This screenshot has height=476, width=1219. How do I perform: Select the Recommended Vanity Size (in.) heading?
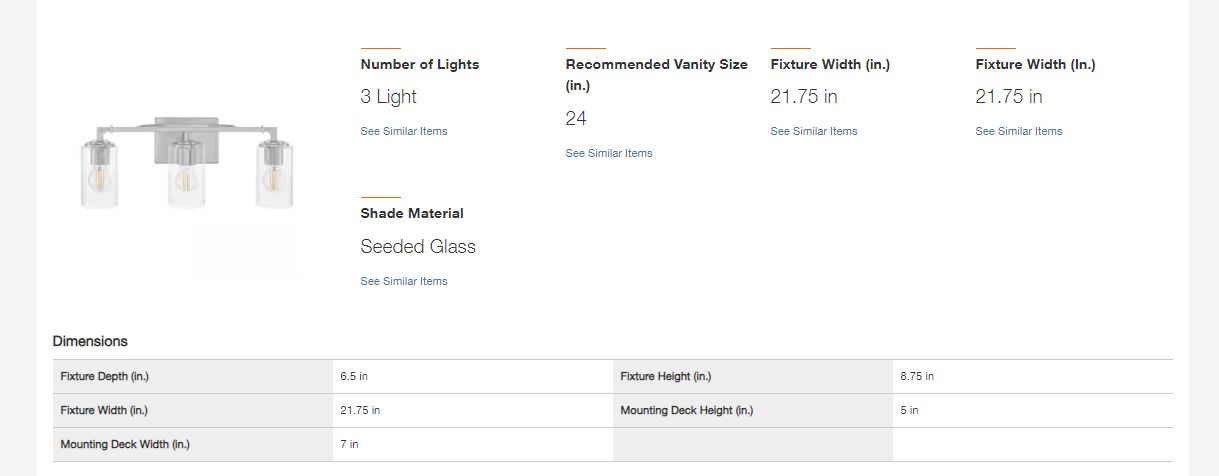click(657, 75)
